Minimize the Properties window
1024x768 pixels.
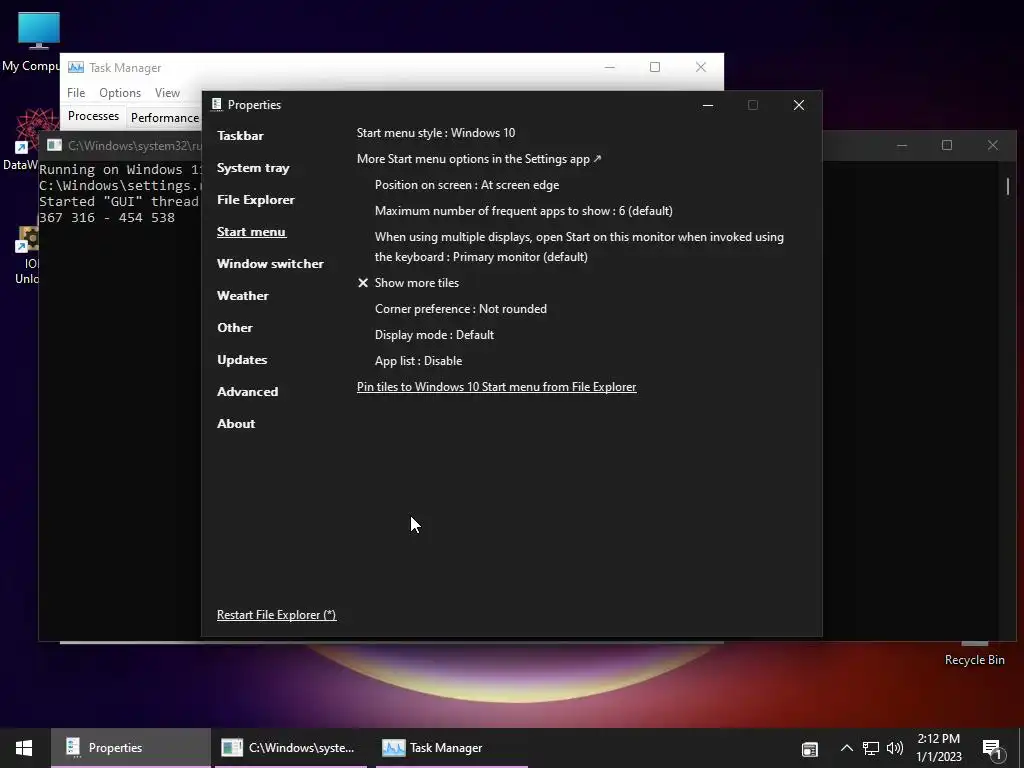point(707,105)
